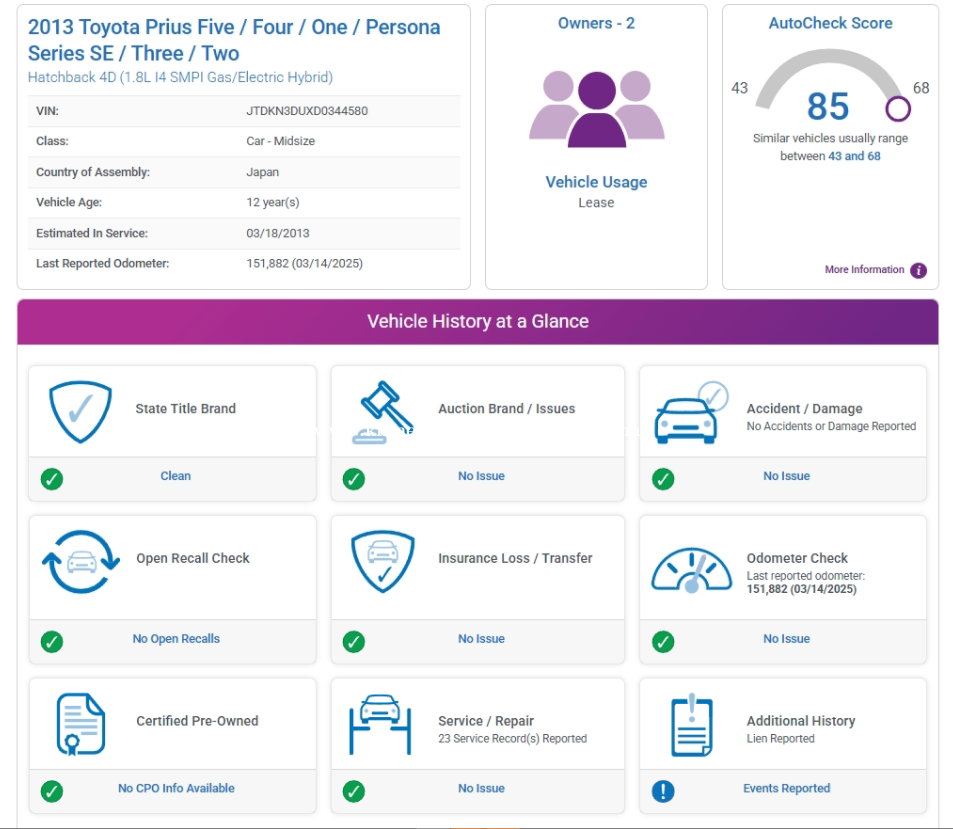Click the 12 year(s) vehicle age value
The height and width of the screenshot is (829, 953).
[x=273, y=202]
